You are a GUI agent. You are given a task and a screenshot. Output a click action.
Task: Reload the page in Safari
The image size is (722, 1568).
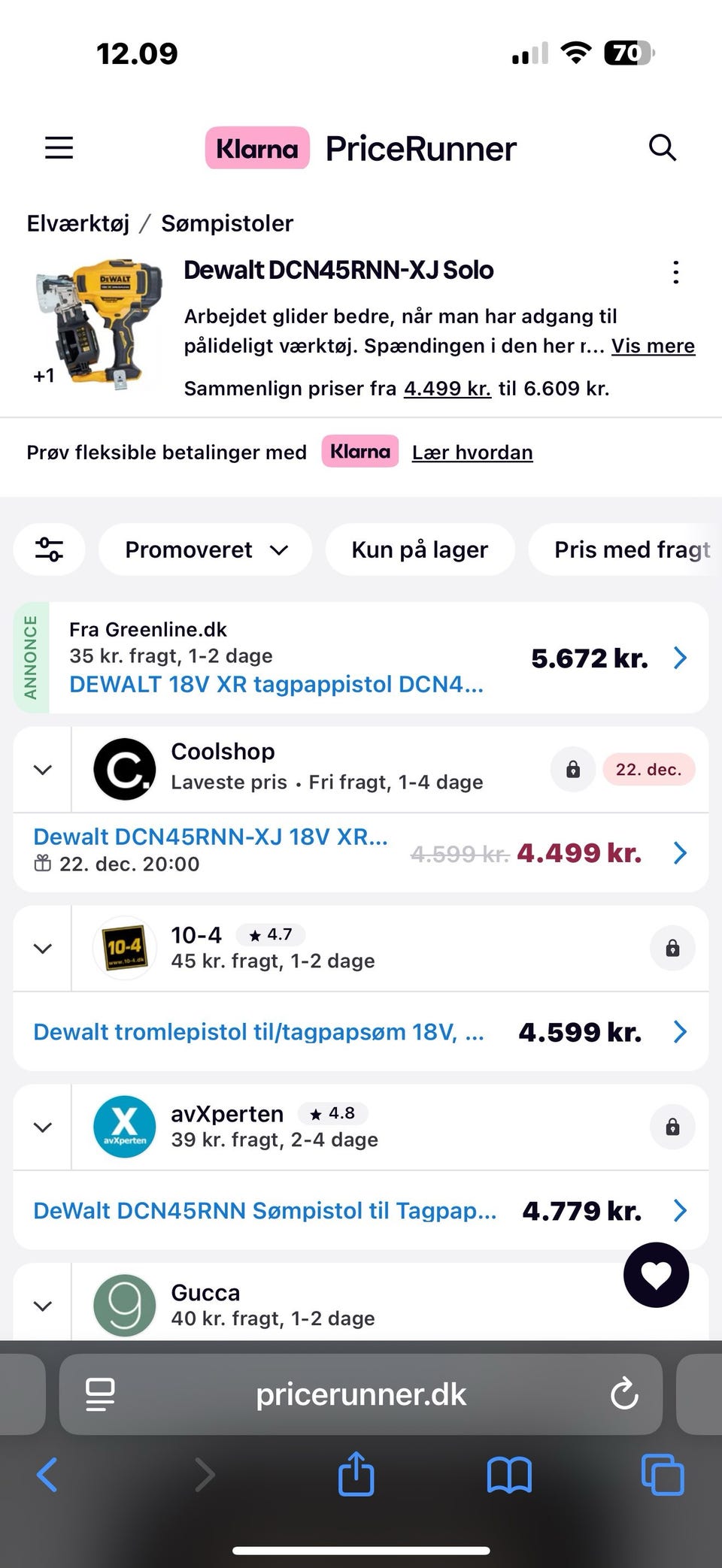[x=624, y=1394]
